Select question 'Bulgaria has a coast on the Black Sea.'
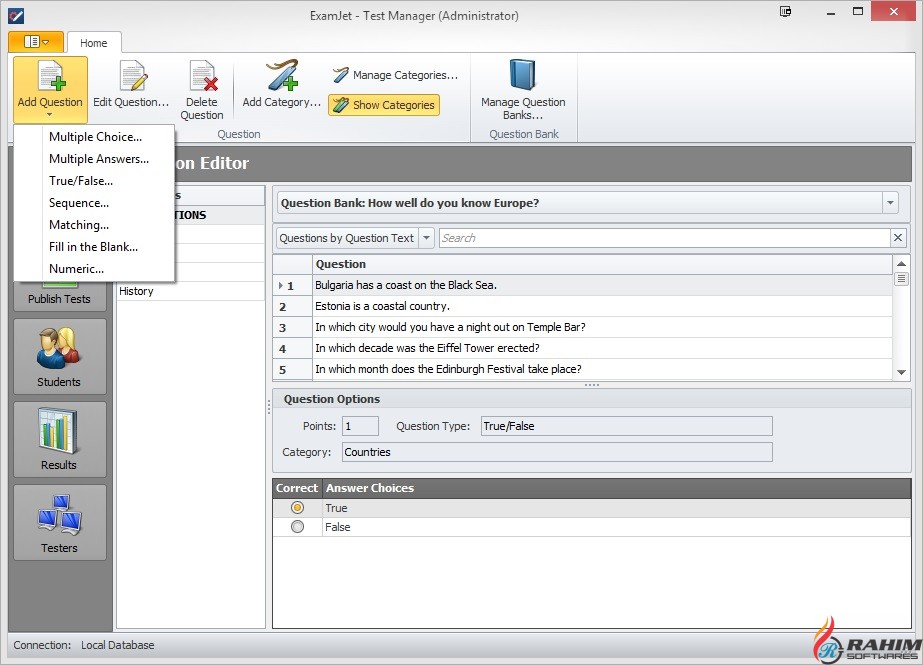This screenshot has width=923, height=665. coord(602,285)
